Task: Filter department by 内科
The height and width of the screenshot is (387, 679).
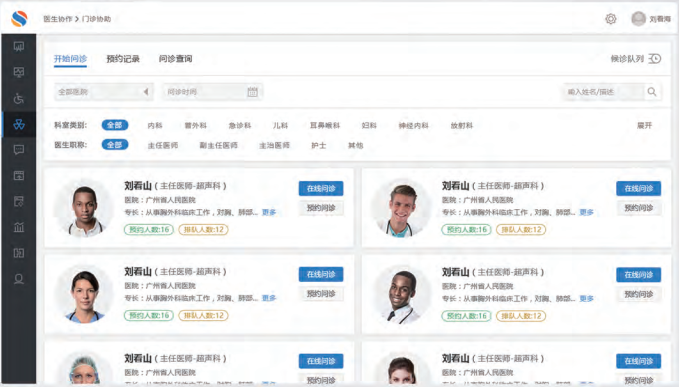Action: coord(155,126)
